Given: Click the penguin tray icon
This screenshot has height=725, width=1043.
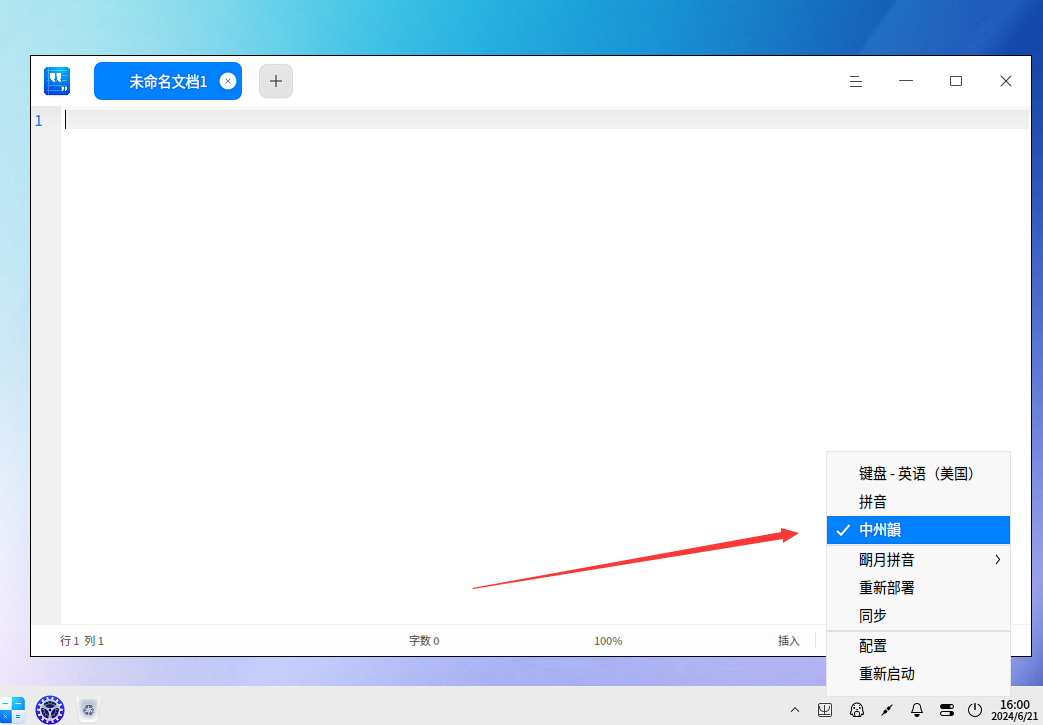Looking at the screenshot, I should coord(857,710).
